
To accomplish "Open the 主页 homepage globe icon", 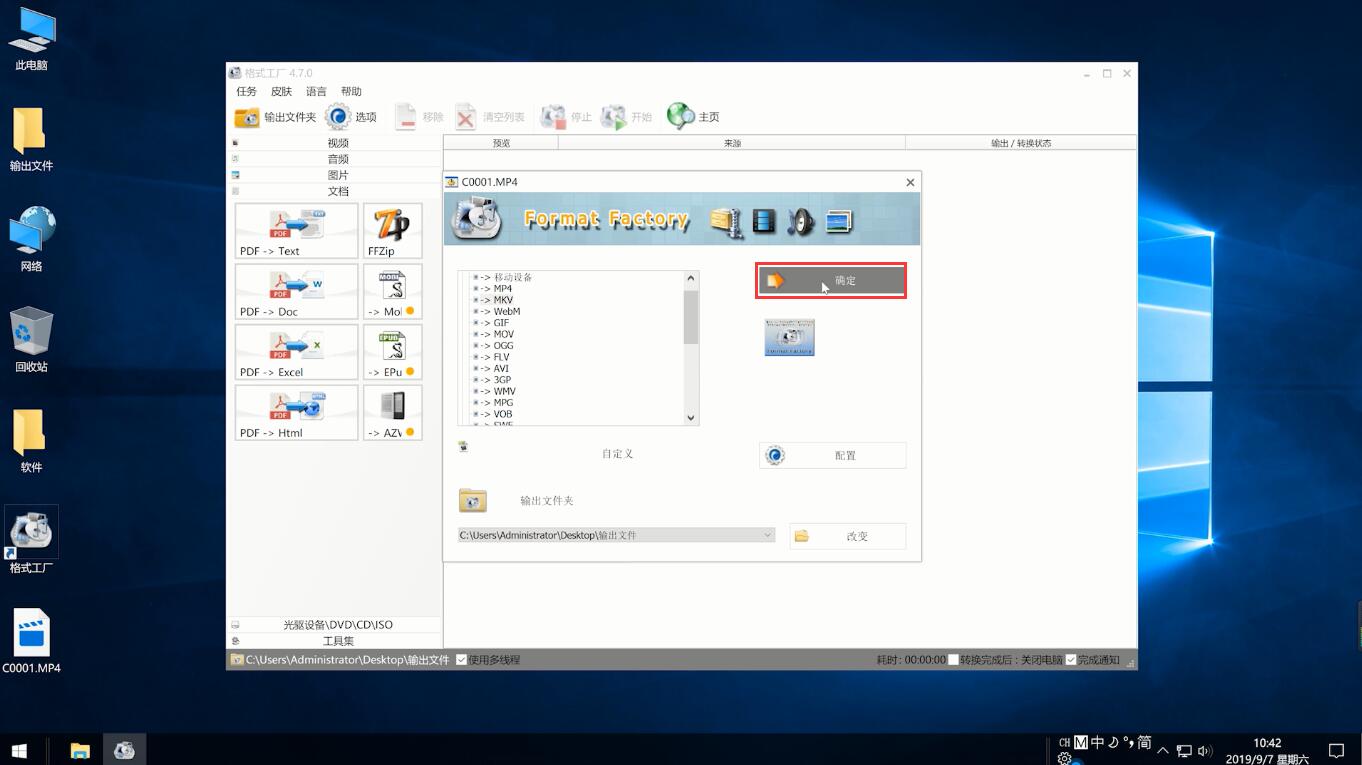I will pos(680,117).
